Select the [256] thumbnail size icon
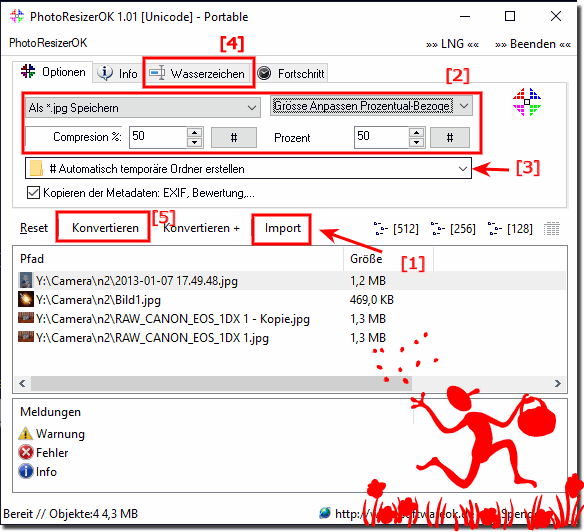 [x=453, y=228]
